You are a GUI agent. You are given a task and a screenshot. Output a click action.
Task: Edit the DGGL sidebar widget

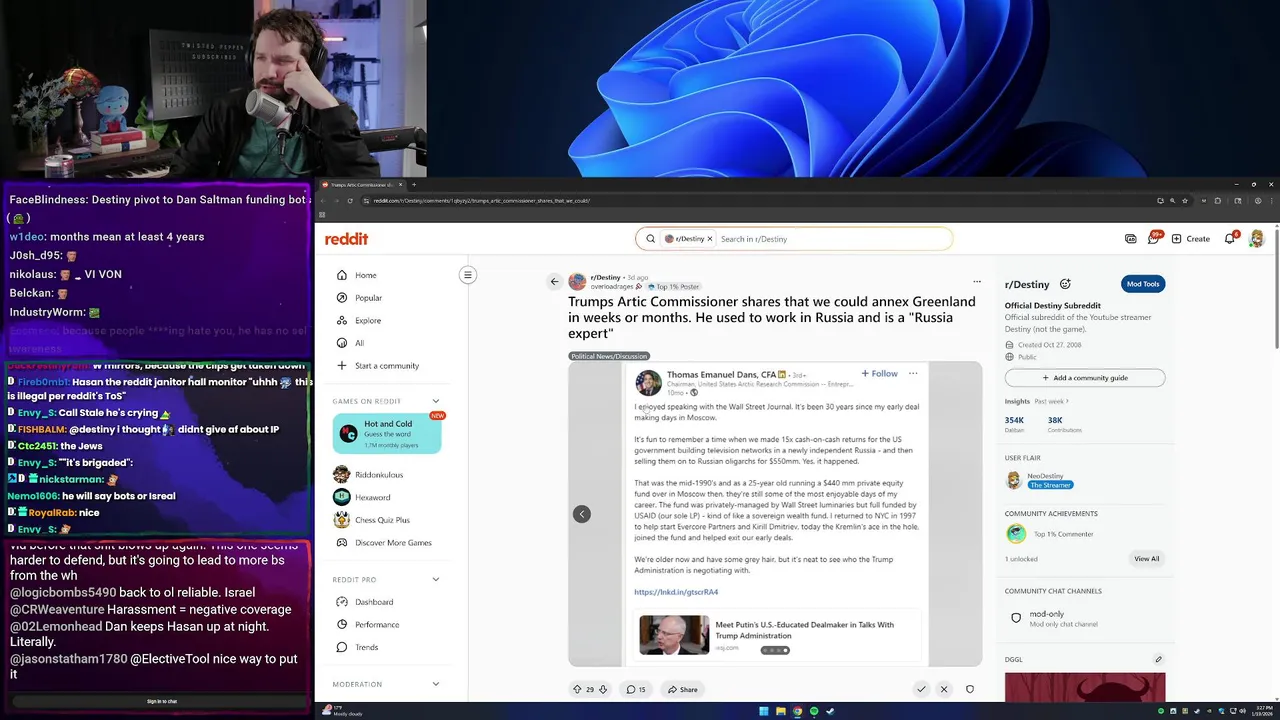click(1158, 659)
